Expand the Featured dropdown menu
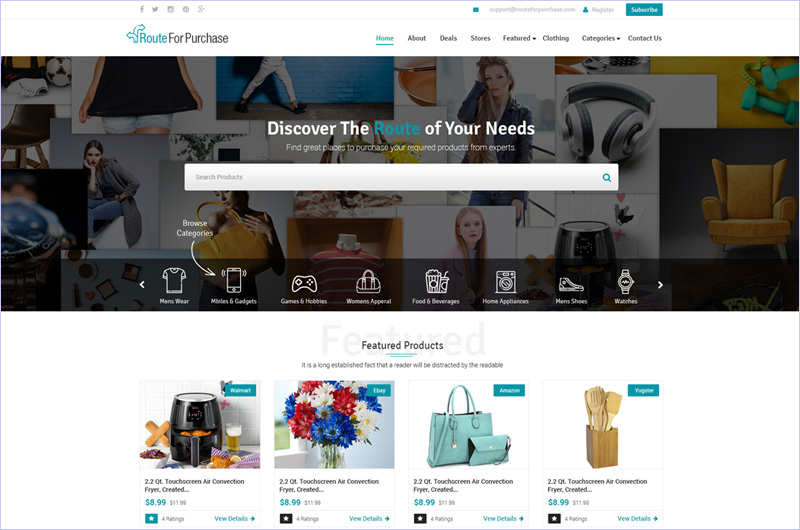 point(519,38)
